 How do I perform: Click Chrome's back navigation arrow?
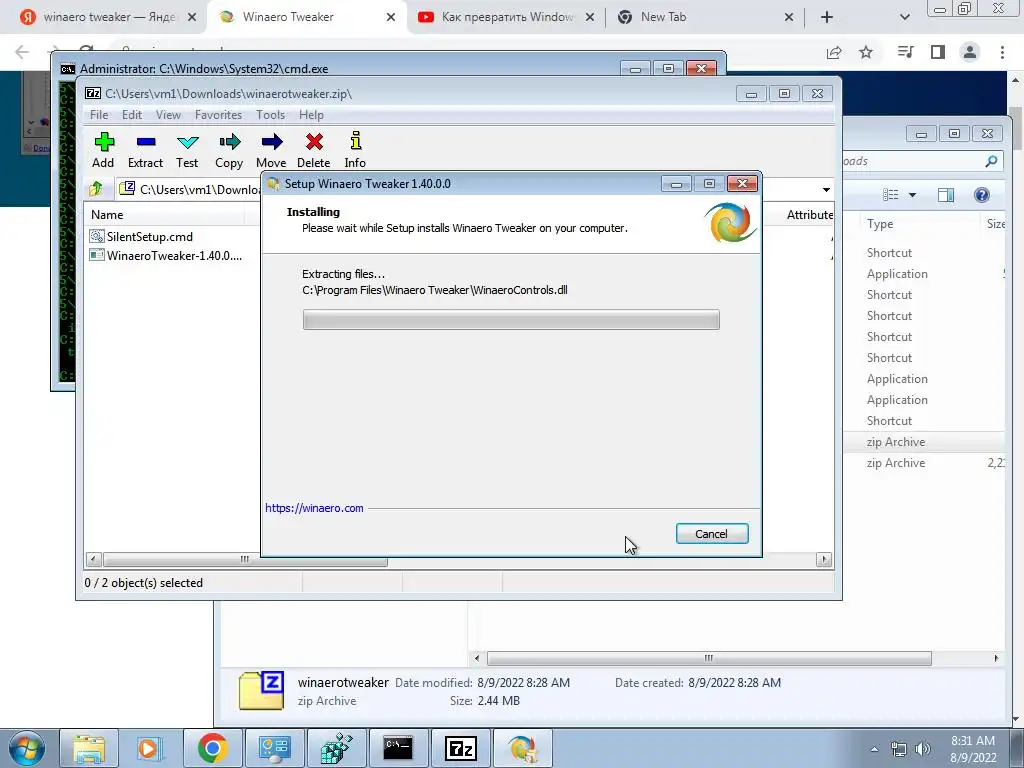click(22, 52)
